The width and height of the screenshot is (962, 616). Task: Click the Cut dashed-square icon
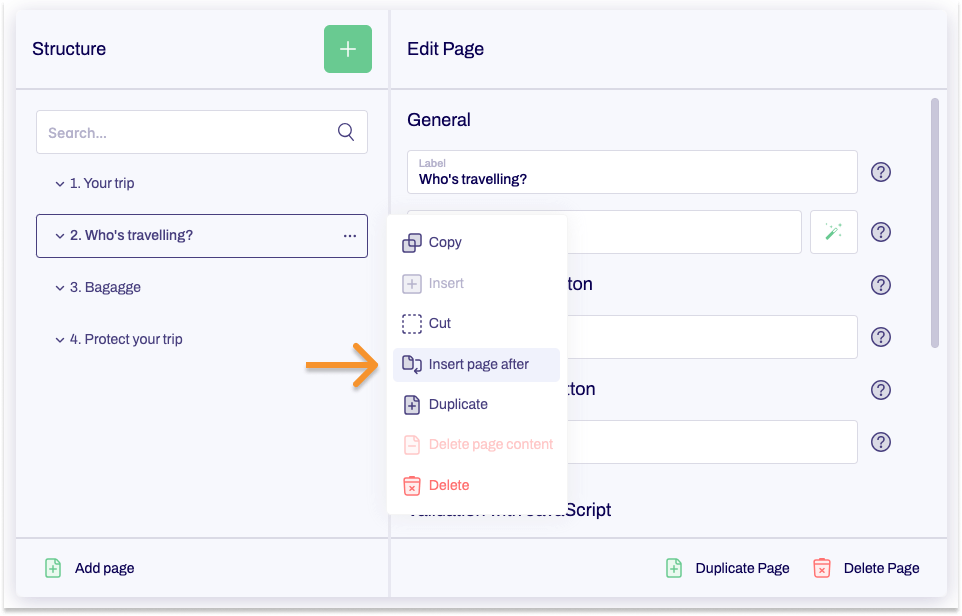(412, 324)
